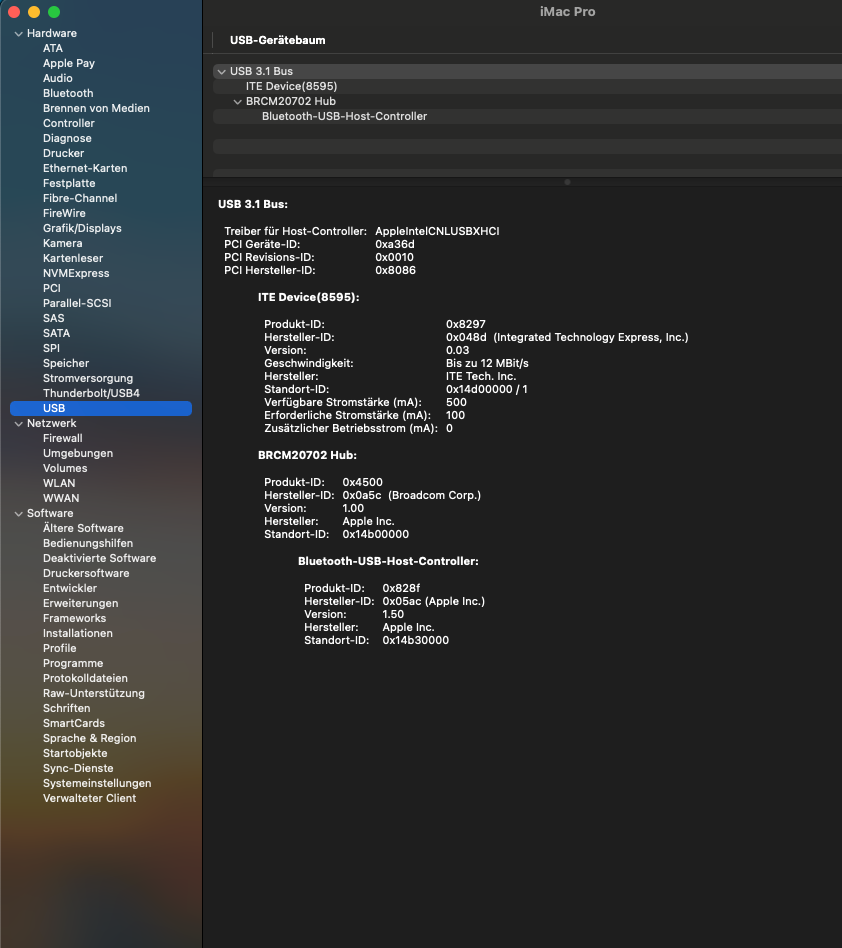Image resolution: width=842 pixels, height=948 pixels.
Task: Open the Programme category
Action: point(73,663)
